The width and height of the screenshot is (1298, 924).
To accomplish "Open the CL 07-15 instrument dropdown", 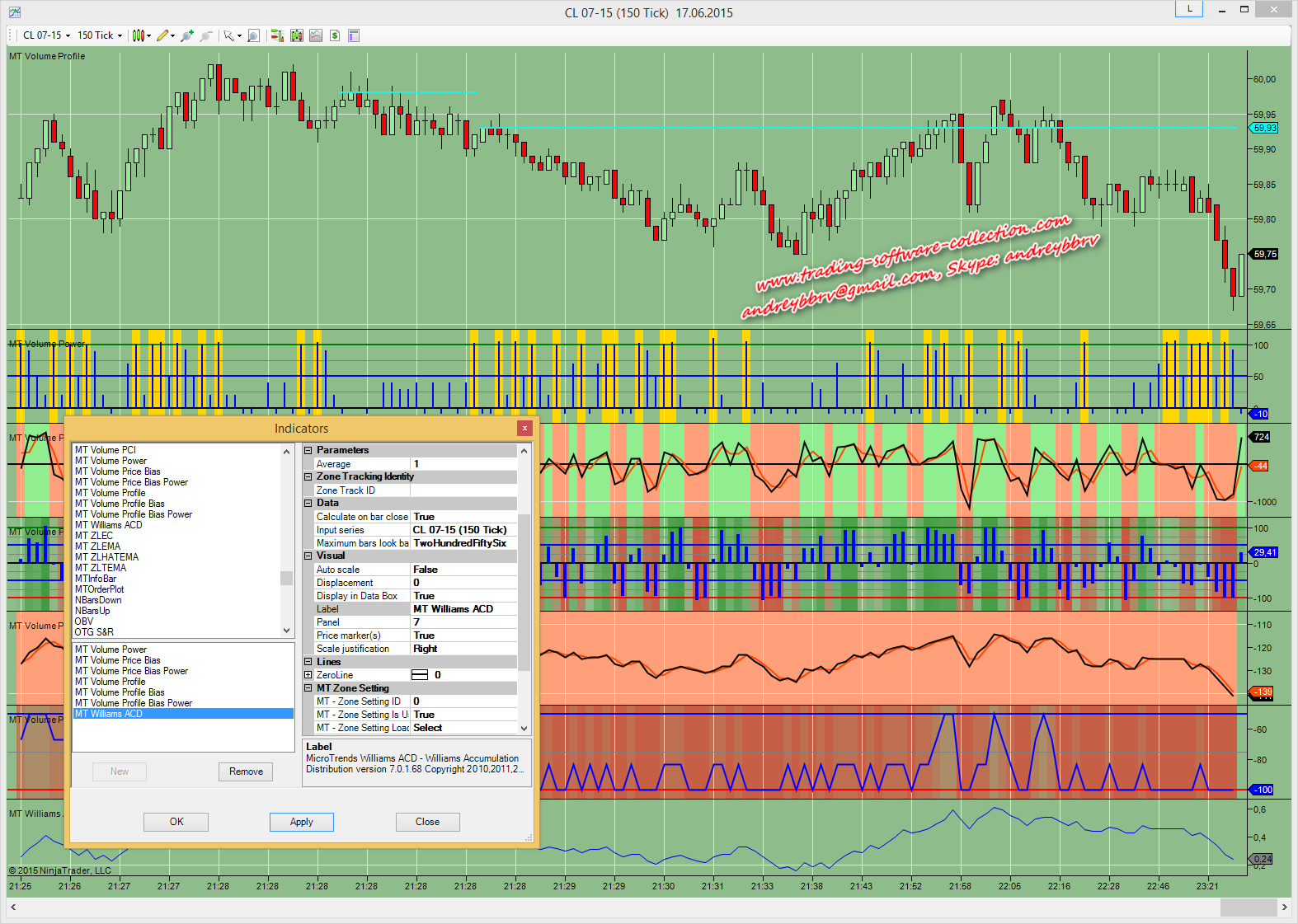I will coord(46,35).
